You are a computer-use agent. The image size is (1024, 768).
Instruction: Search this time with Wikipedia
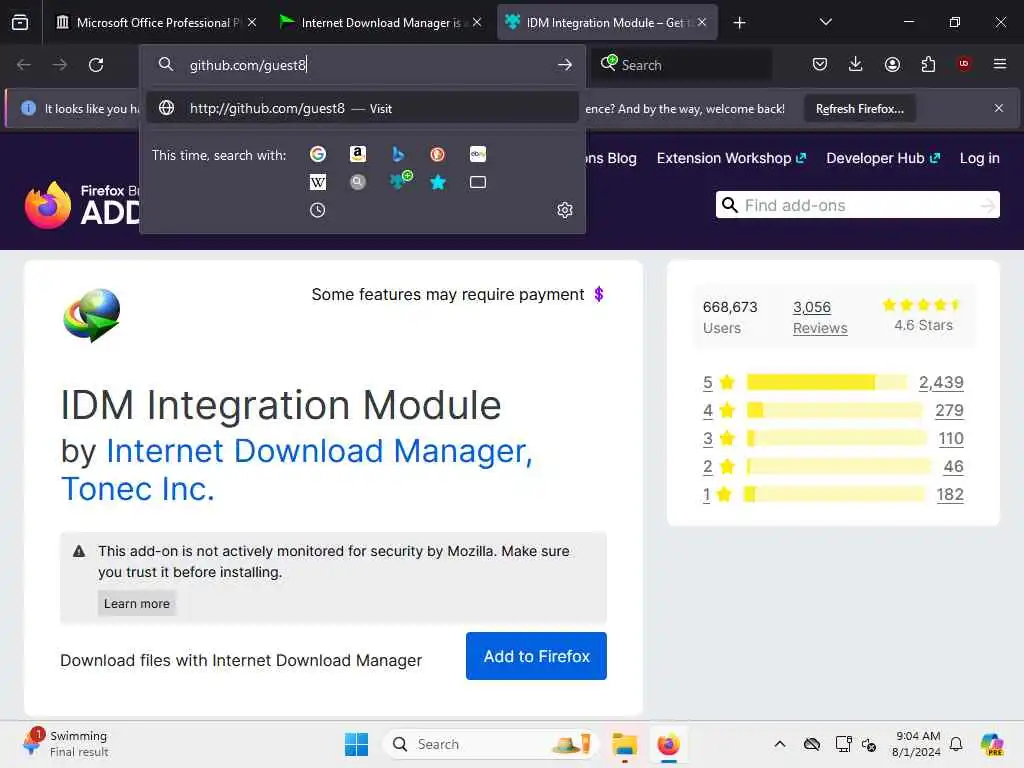pyautogui.click(x=317, y=182)
